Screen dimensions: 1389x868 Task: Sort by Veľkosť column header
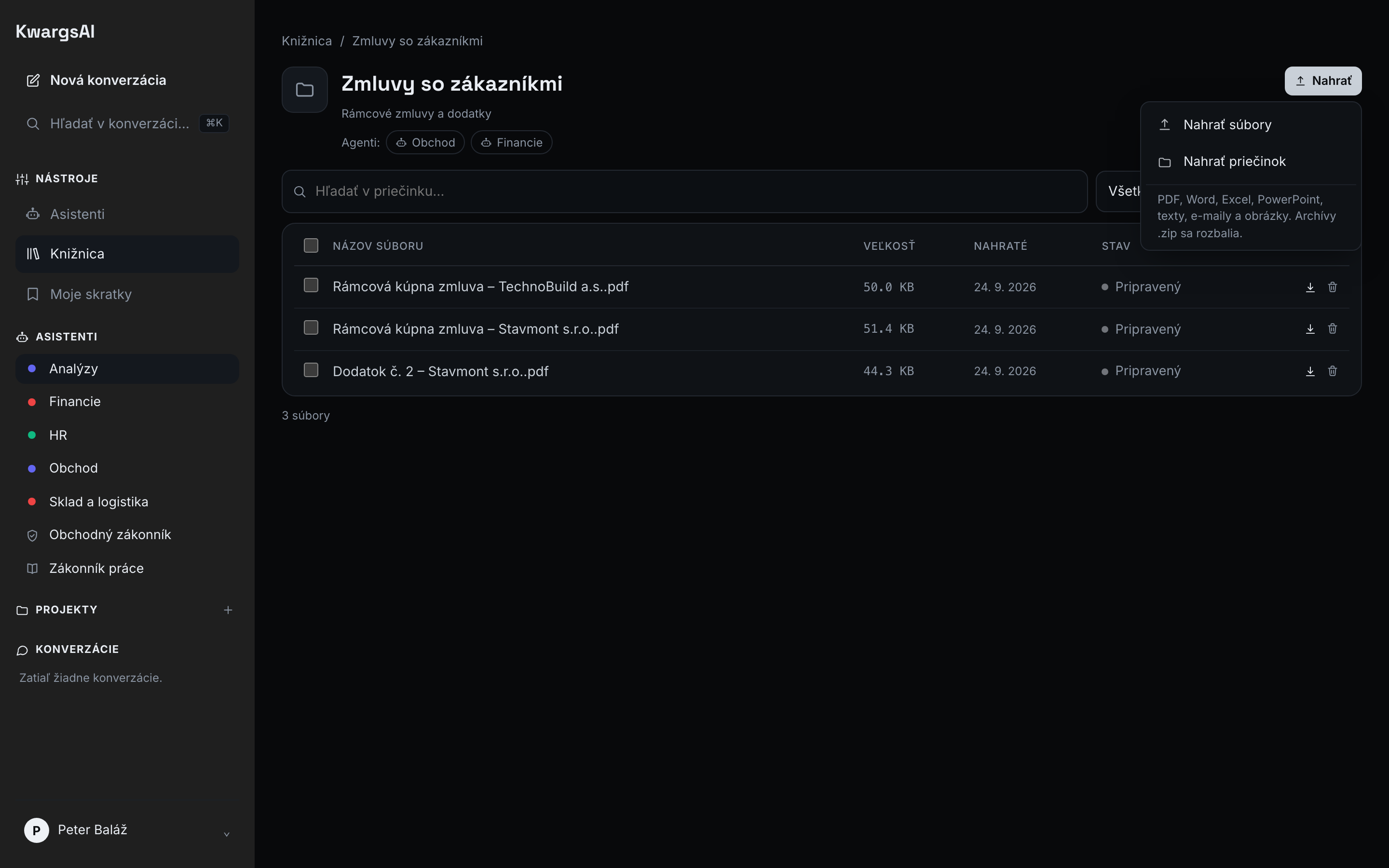[889, 246]
